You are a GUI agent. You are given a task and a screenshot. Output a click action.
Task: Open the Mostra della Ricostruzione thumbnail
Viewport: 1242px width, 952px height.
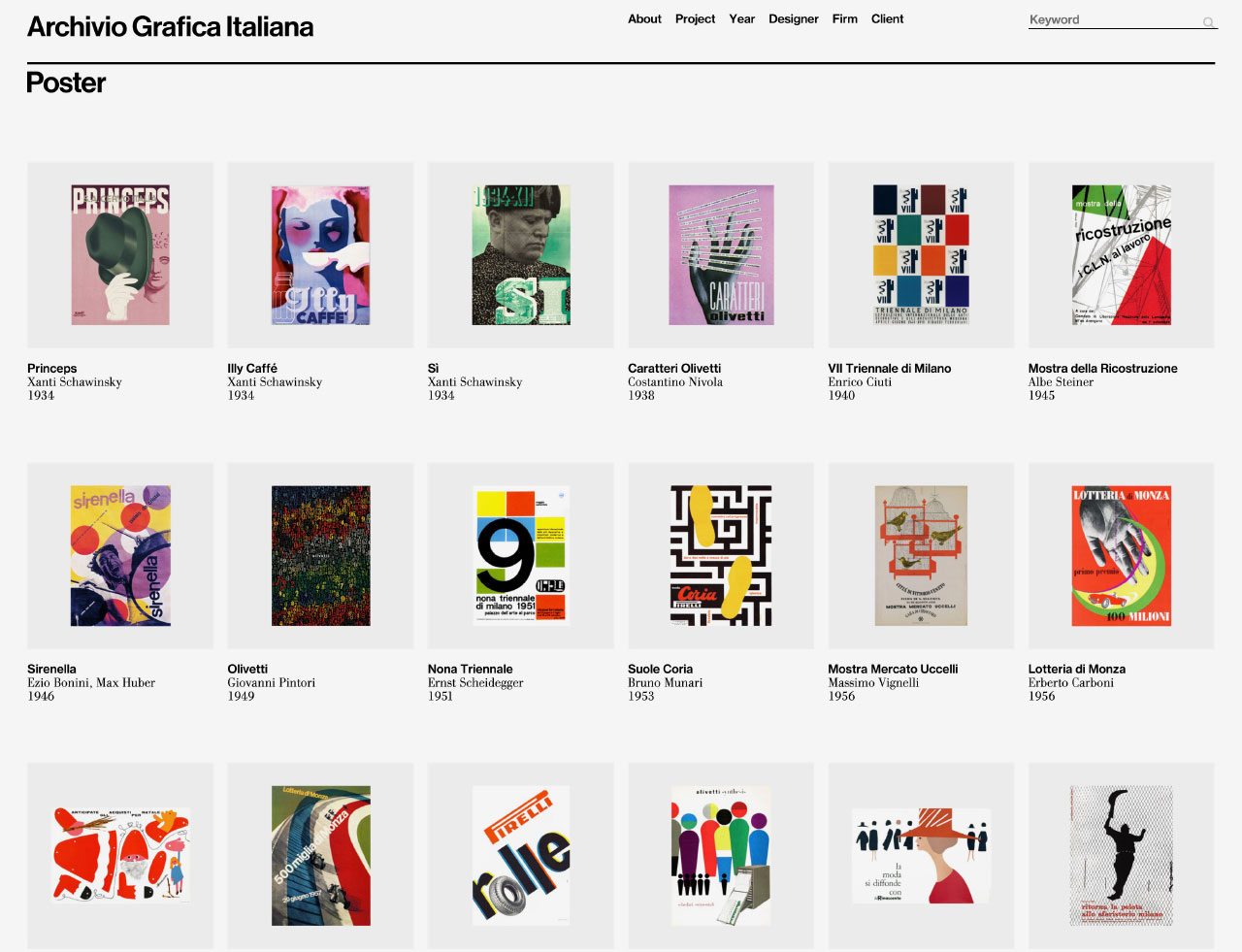1122,255
